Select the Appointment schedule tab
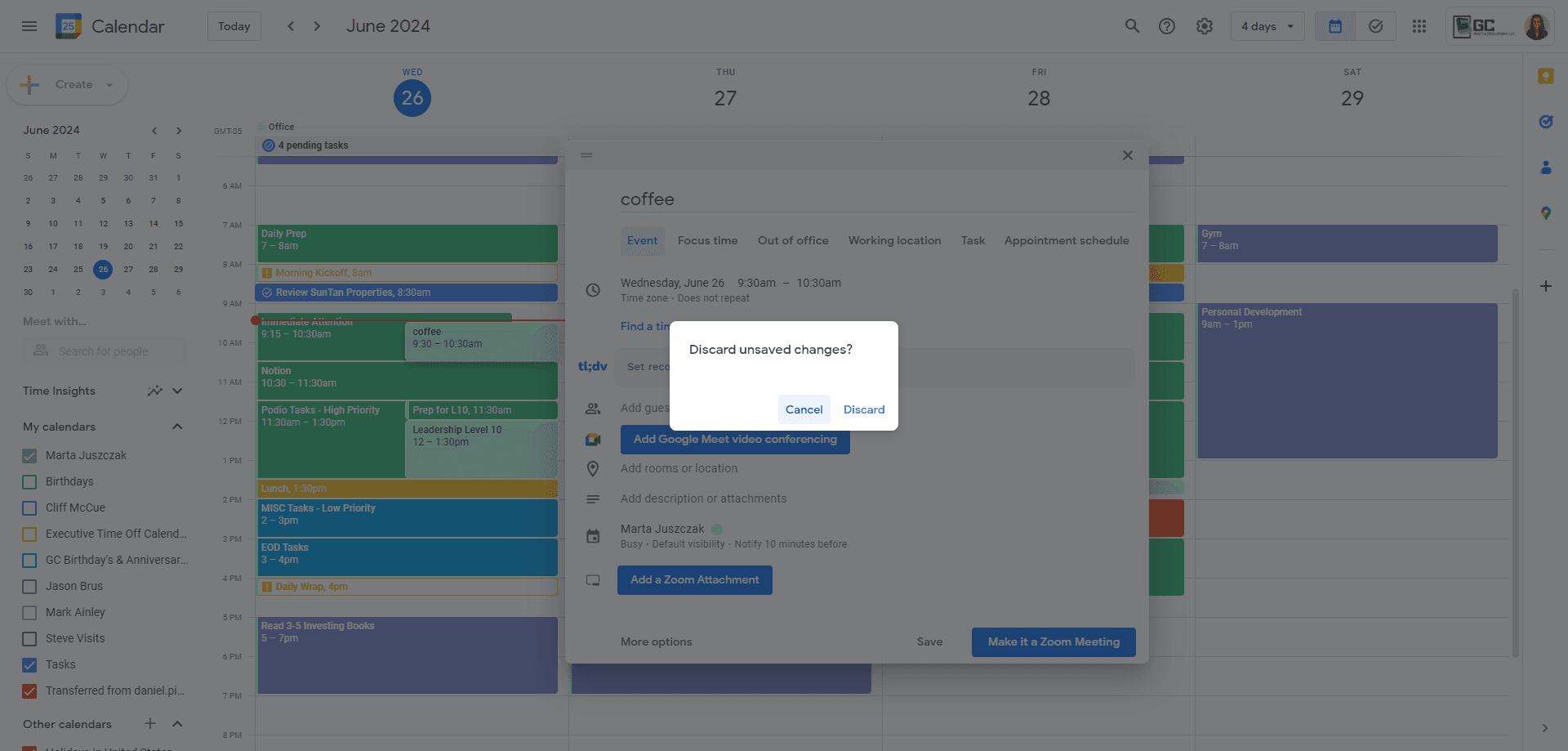 pyautogui.click(x=1067, y=240)
